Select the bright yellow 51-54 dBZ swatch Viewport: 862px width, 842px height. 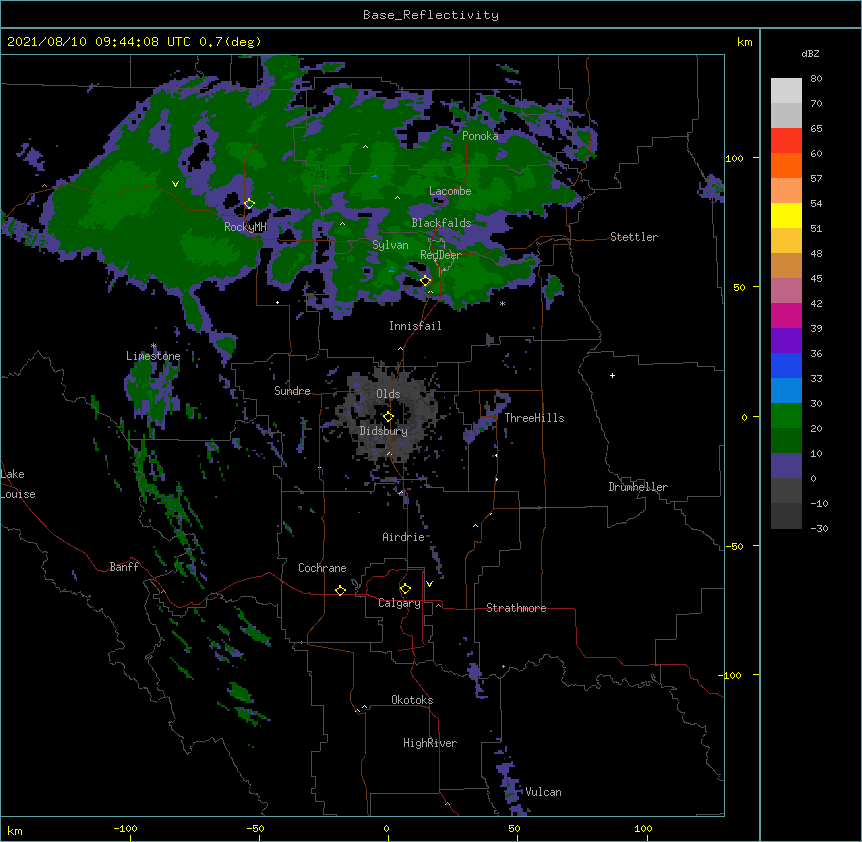[x=786, y=215]
